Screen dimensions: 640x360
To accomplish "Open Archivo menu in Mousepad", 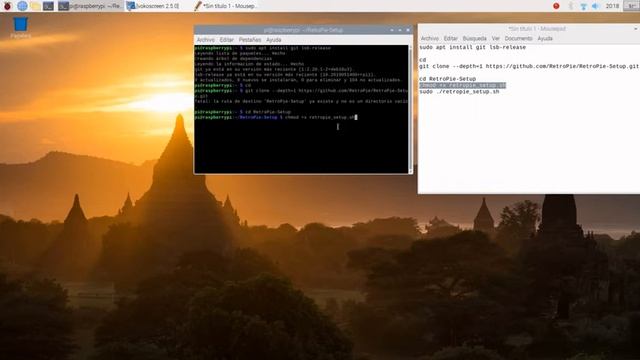I will coord(429,38).
